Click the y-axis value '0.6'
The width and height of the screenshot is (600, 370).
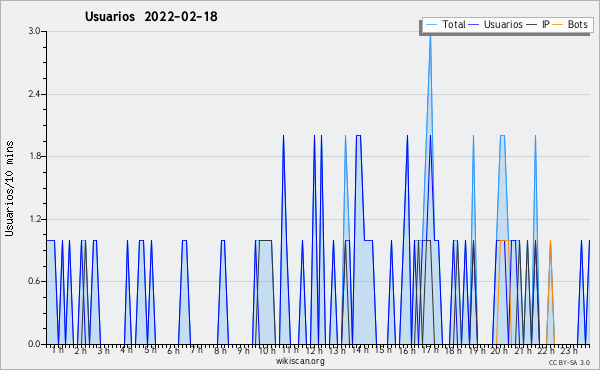34,281
